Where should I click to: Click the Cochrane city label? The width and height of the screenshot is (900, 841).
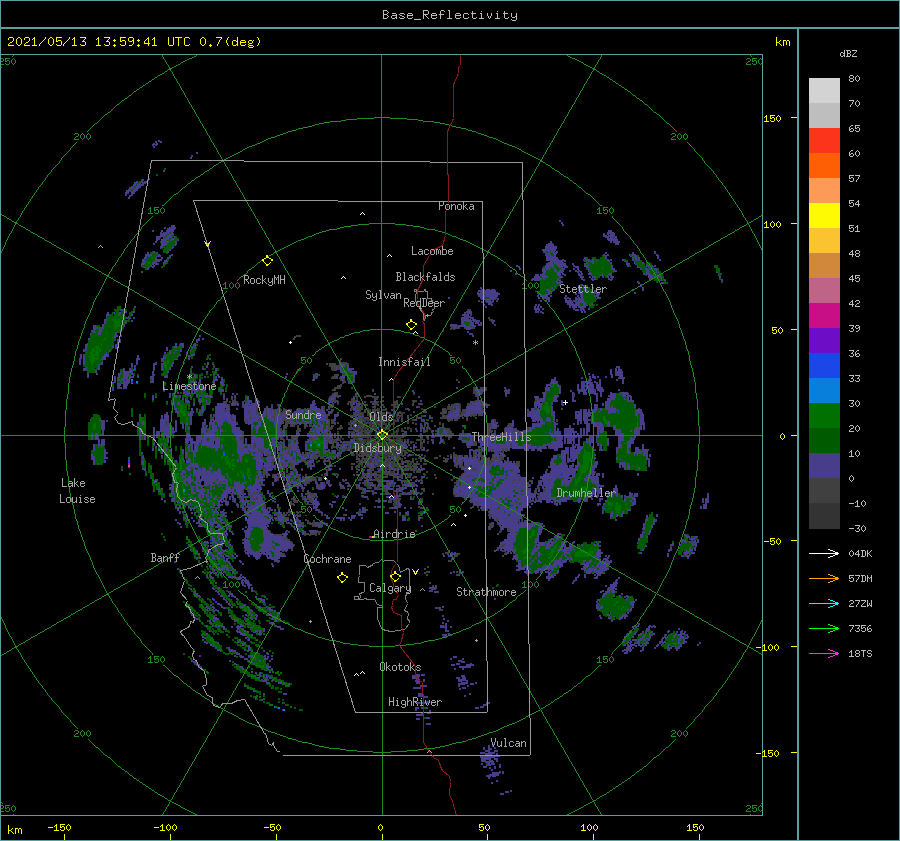[x=327, y=559]
